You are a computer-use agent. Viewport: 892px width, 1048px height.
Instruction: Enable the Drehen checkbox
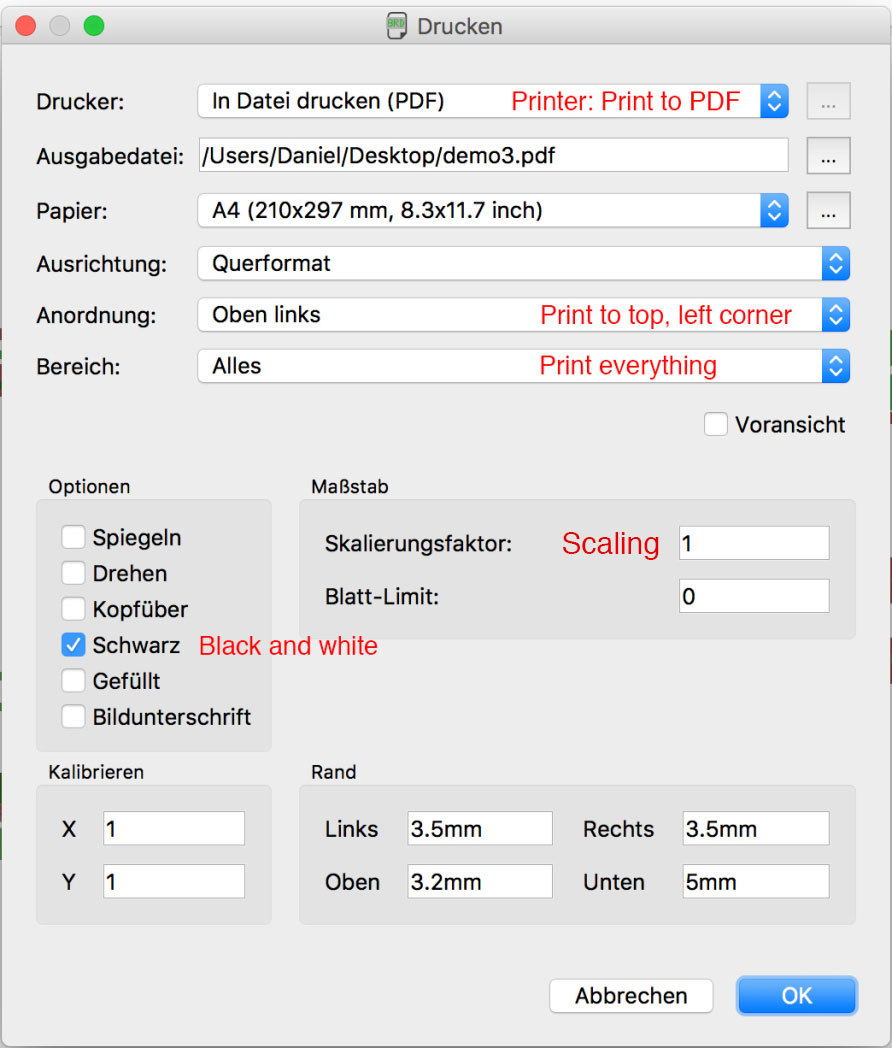[x=73, y=574]
